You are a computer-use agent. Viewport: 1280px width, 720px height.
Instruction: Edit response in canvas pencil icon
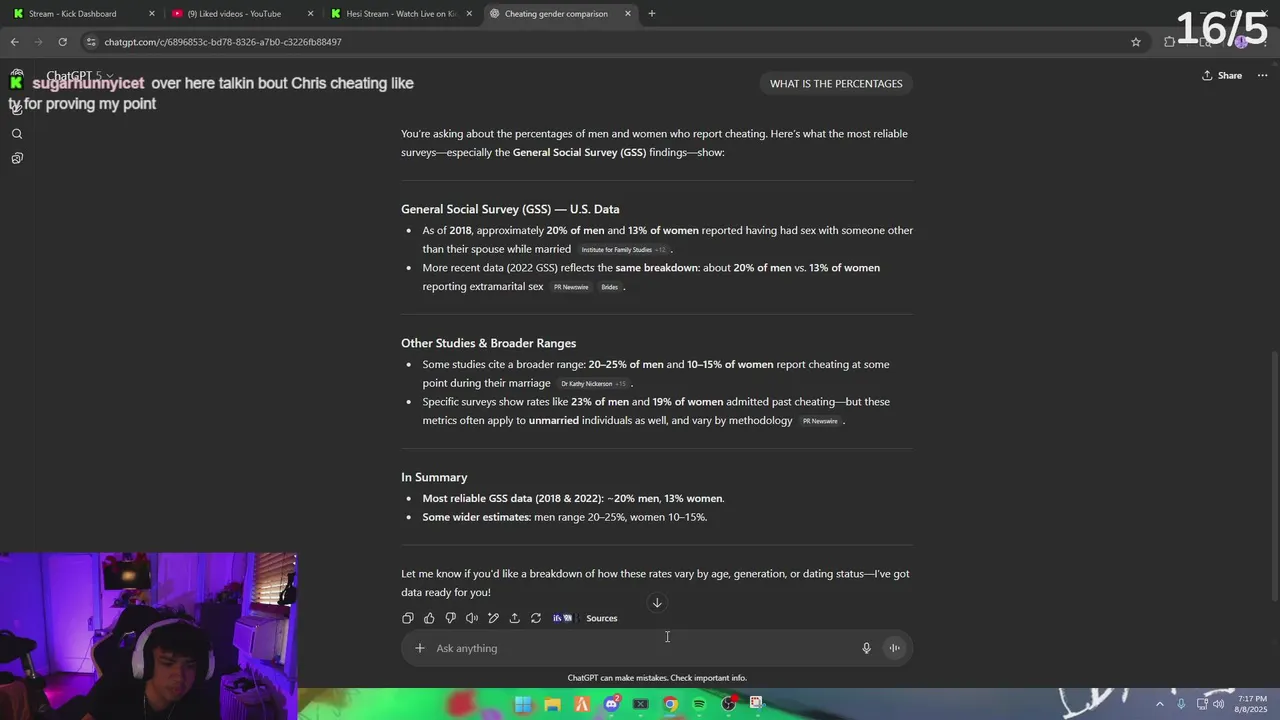click(x=493, y=618)
